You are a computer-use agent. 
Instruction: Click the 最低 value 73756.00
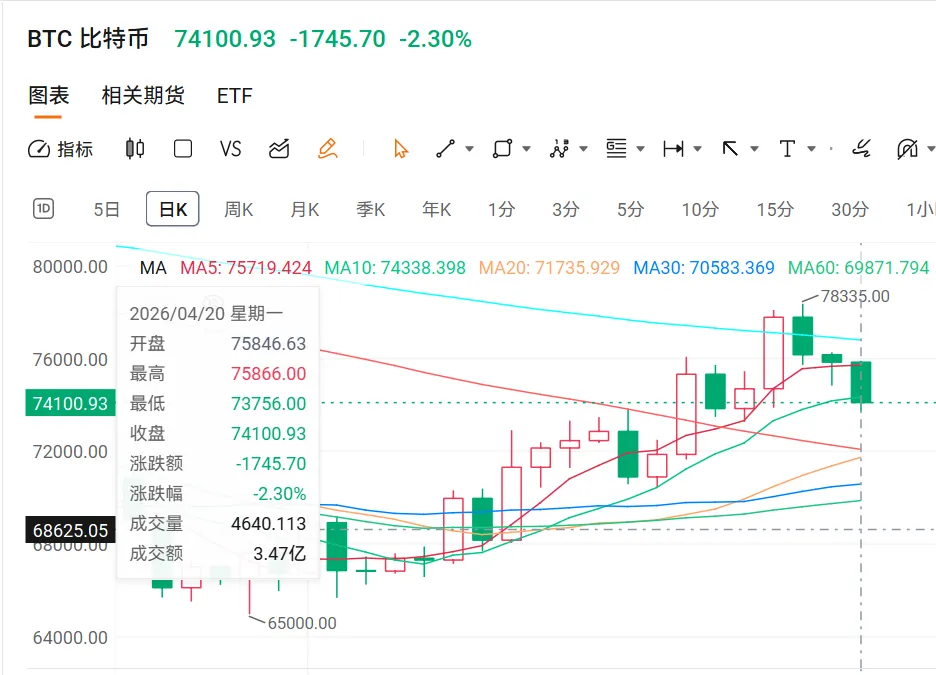[269, 403]
